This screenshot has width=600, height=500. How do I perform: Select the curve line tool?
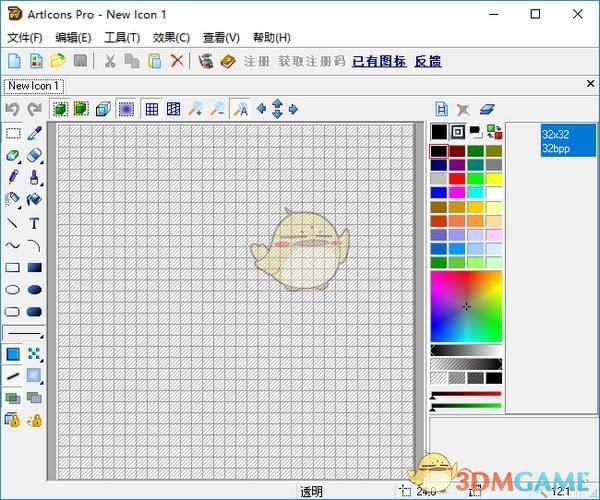13,245
